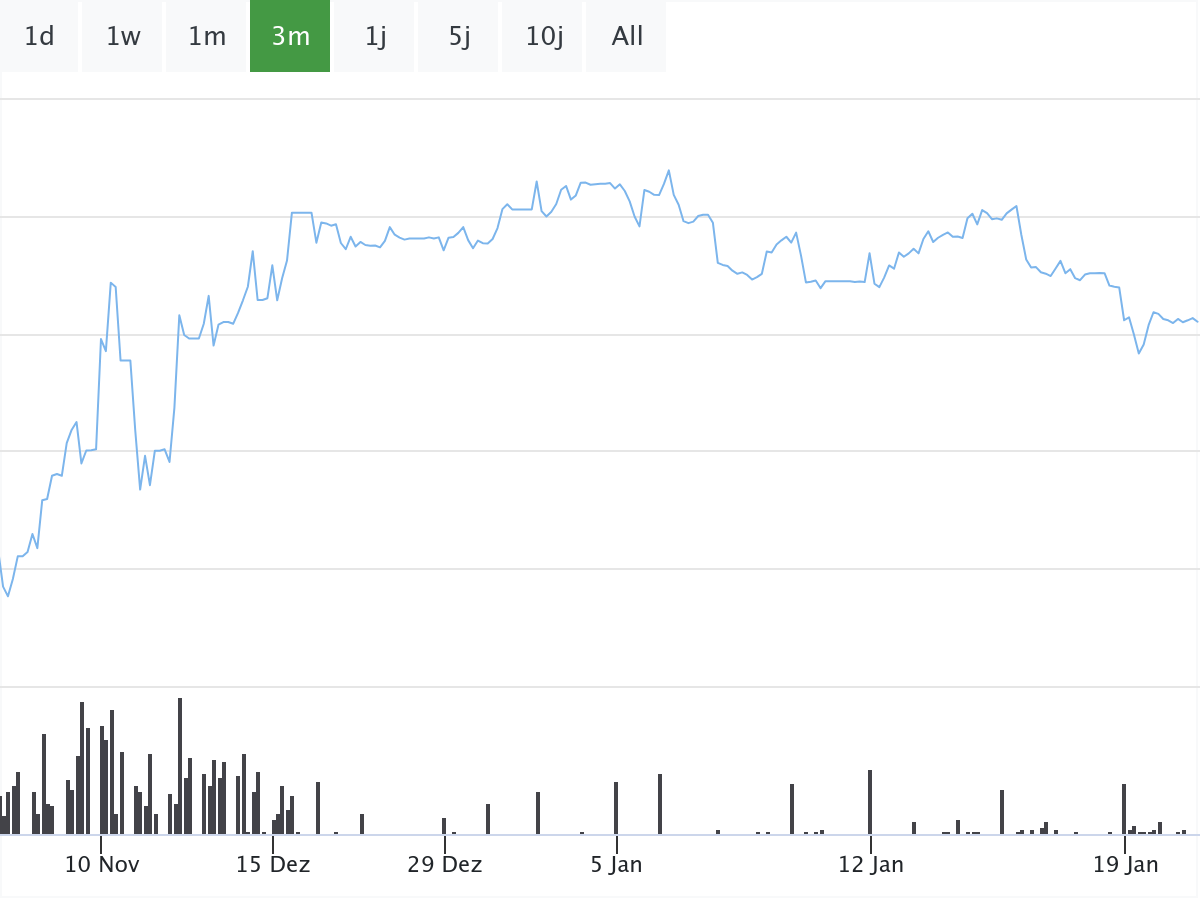Choose the 1m chart range

[207, 37]
